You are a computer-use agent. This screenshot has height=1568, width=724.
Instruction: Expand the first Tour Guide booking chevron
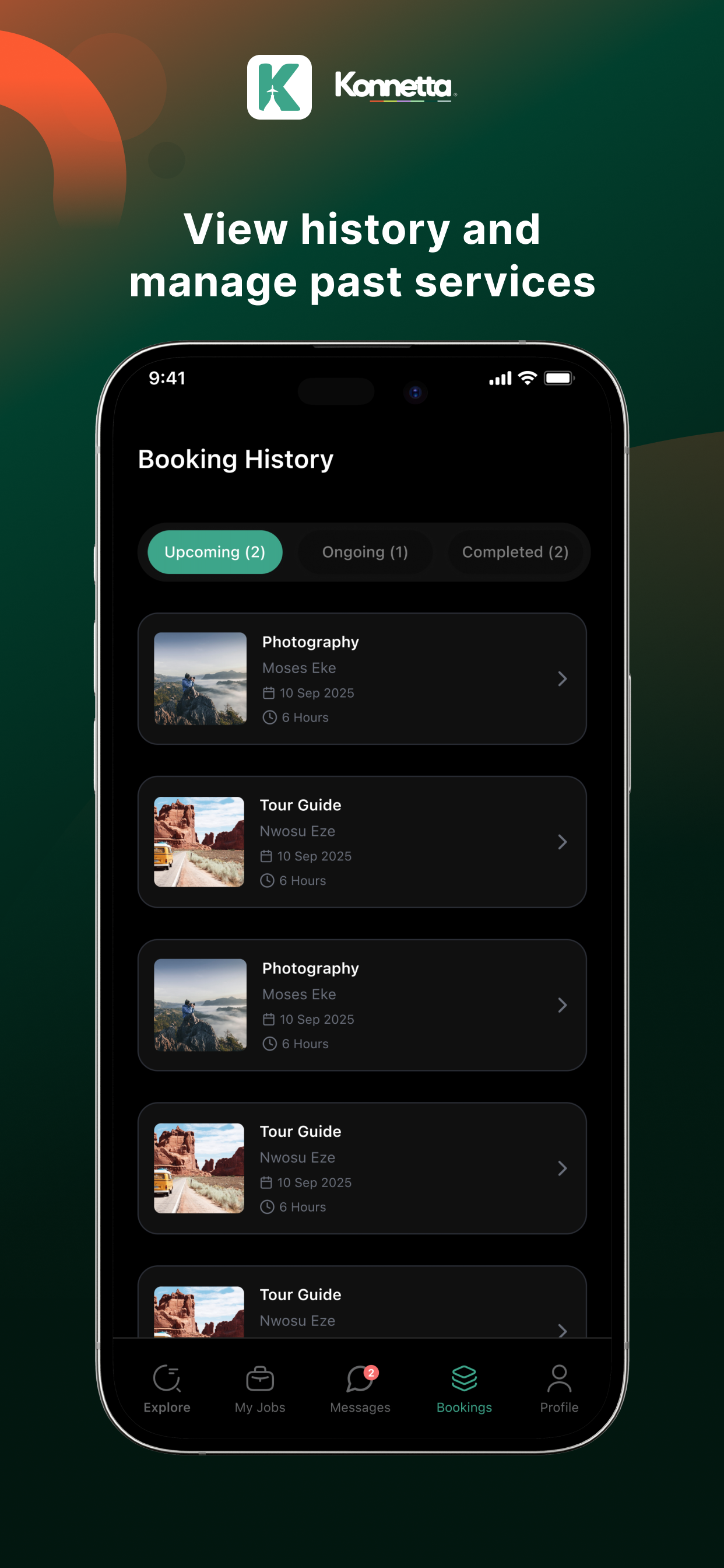pos(562,842)
